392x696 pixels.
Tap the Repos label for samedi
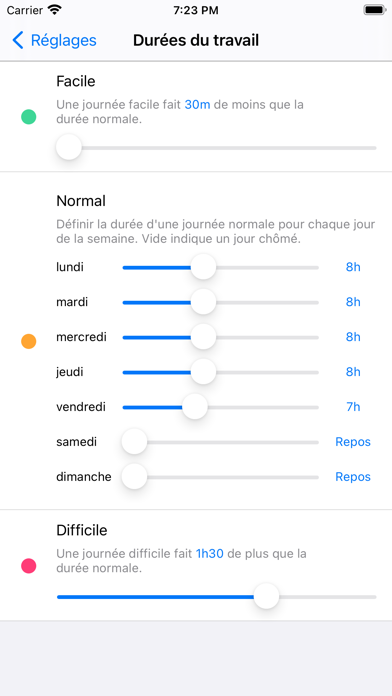click(353, 442)
